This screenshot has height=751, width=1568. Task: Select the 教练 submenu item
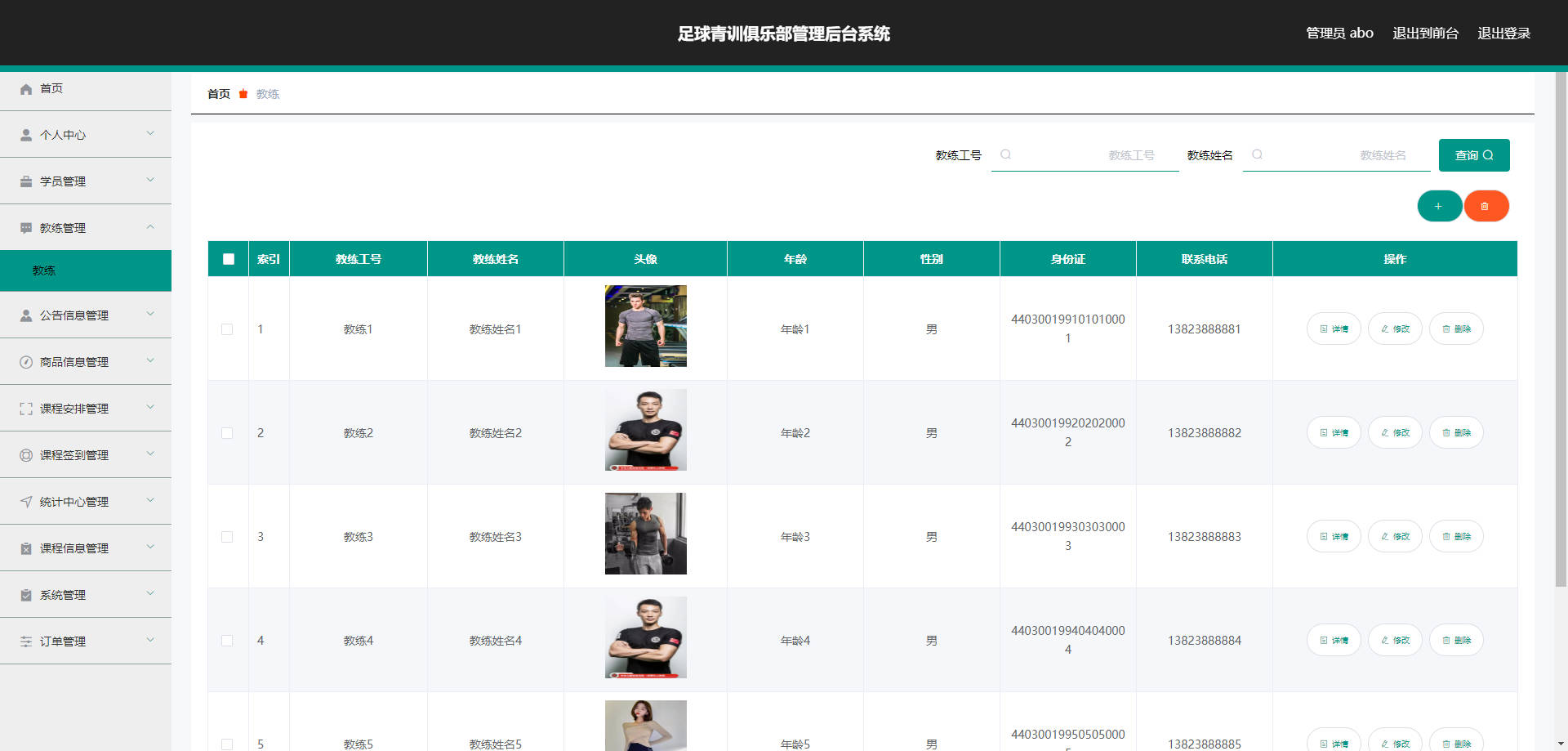pyautogui.click(x=86, y=270)
